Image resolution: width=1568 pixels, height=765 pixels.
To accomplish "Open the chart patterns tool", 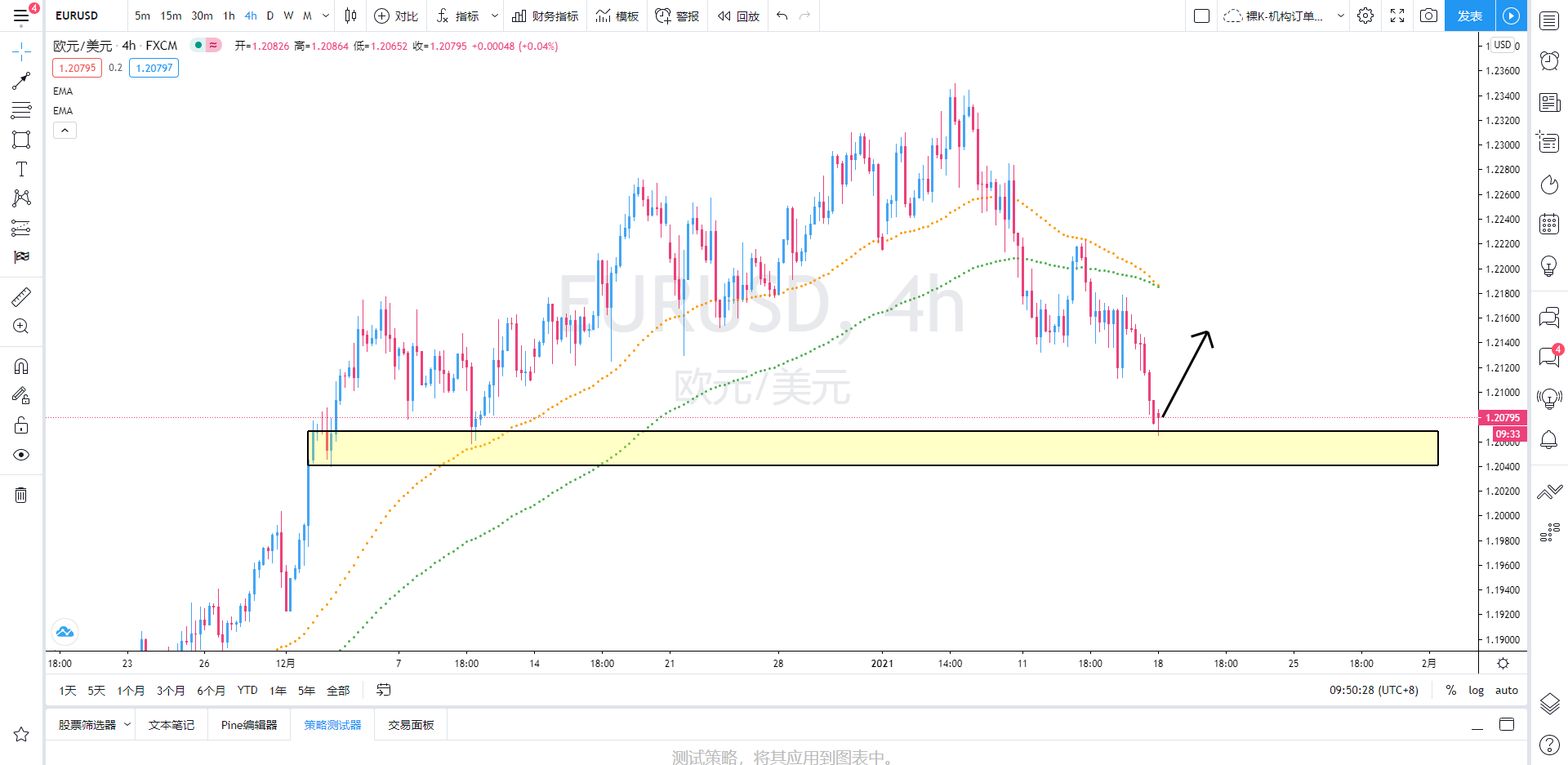I will pyautogui.click(x=21, y=198).
